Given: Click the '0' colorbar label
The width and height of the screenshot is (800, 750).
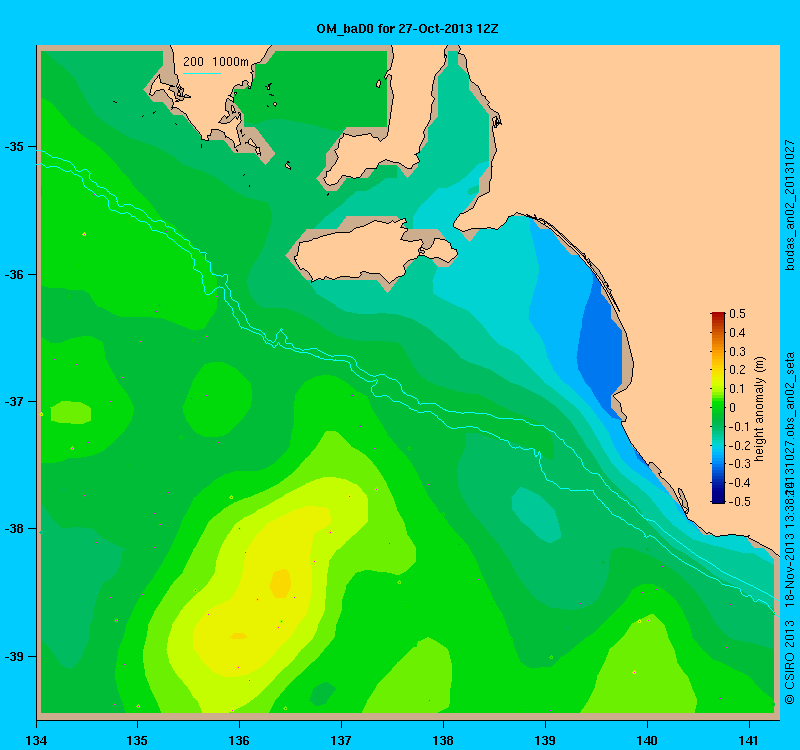Looking at the screenshot, I should [x=733, y=408].
